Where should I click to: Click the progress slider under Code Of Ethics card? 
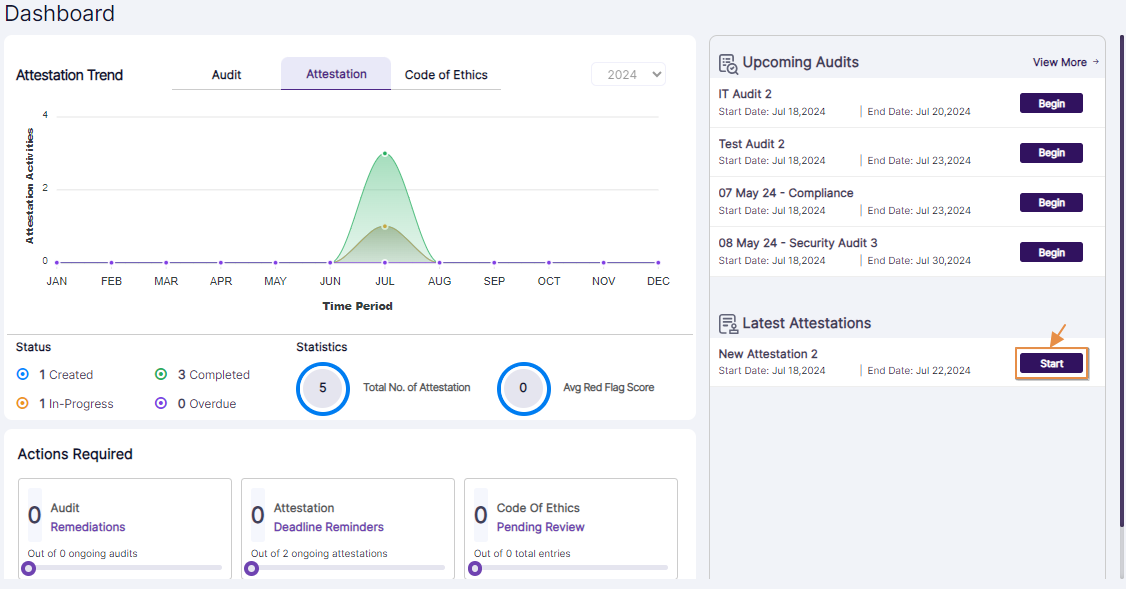pyautogui.click(x=474, y=567)
